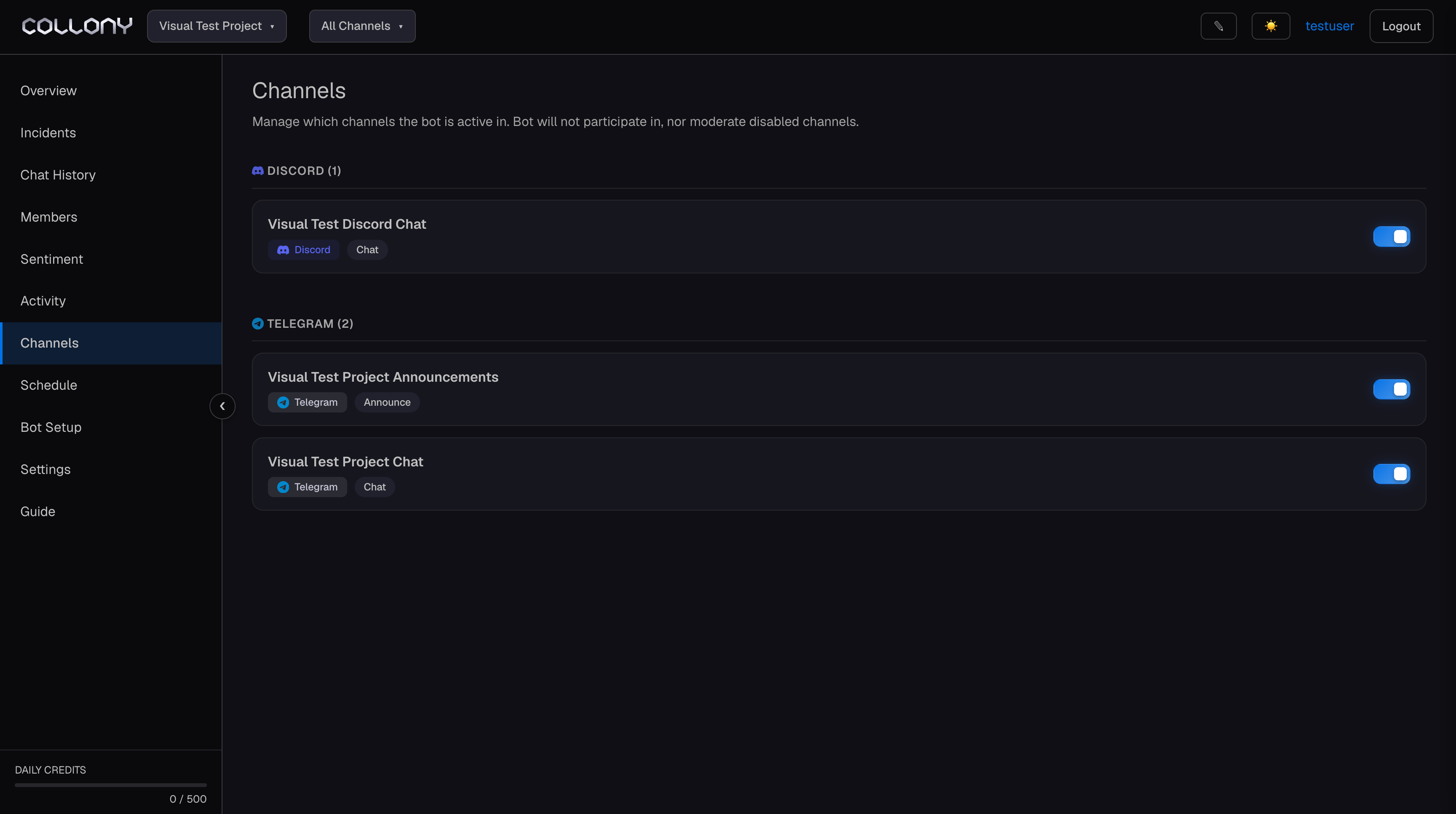This screenshot has width=1456, height=814.
Task: Switch theme using the sun icon
Action: 1271,26
